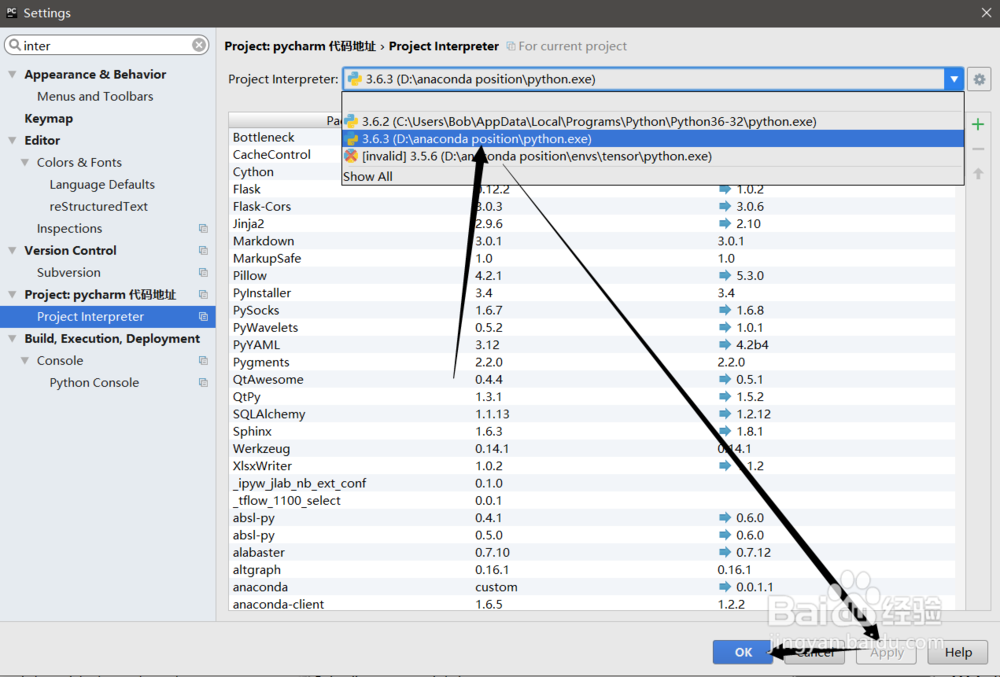
Task: Click into the settings search field
Action: coord(107,45)
